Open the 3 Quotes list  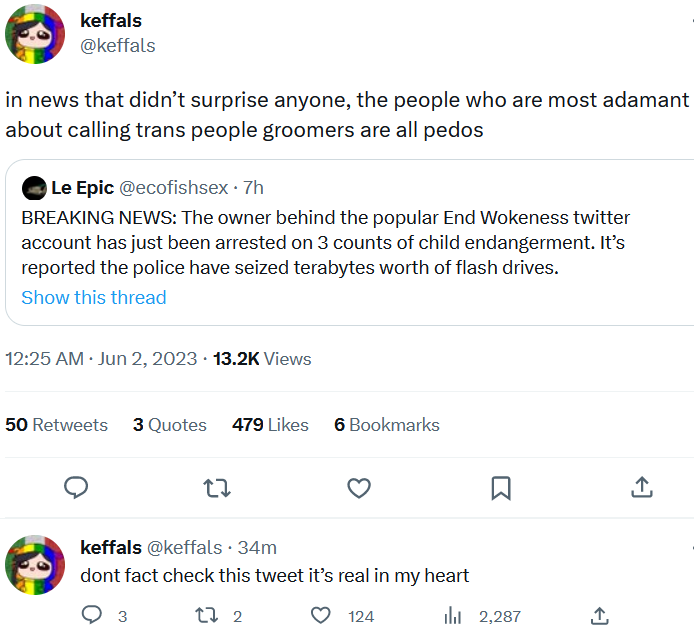[170, 425]
